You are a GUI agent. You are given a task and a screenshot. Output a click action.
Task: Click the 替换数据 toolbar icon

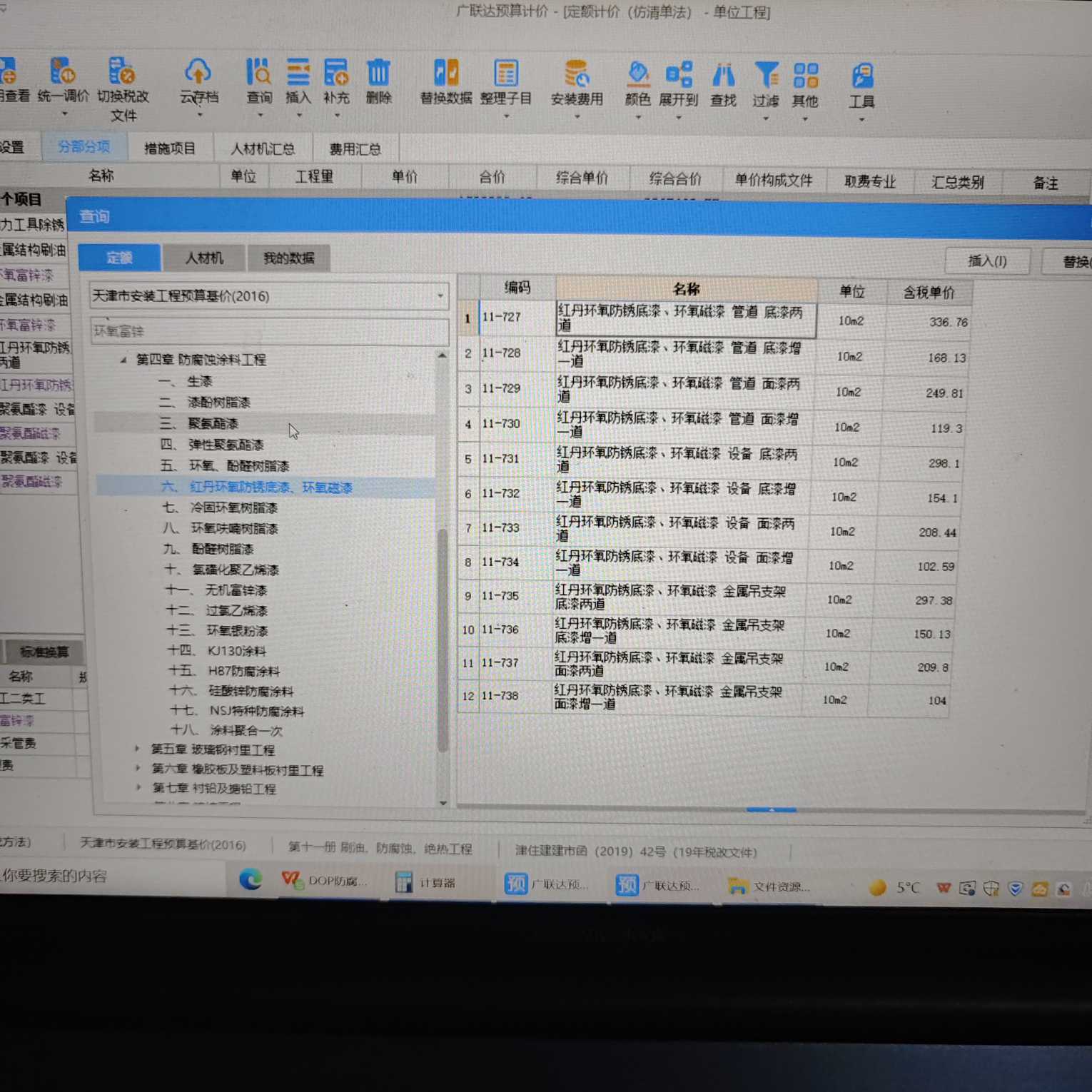[446, 73]
